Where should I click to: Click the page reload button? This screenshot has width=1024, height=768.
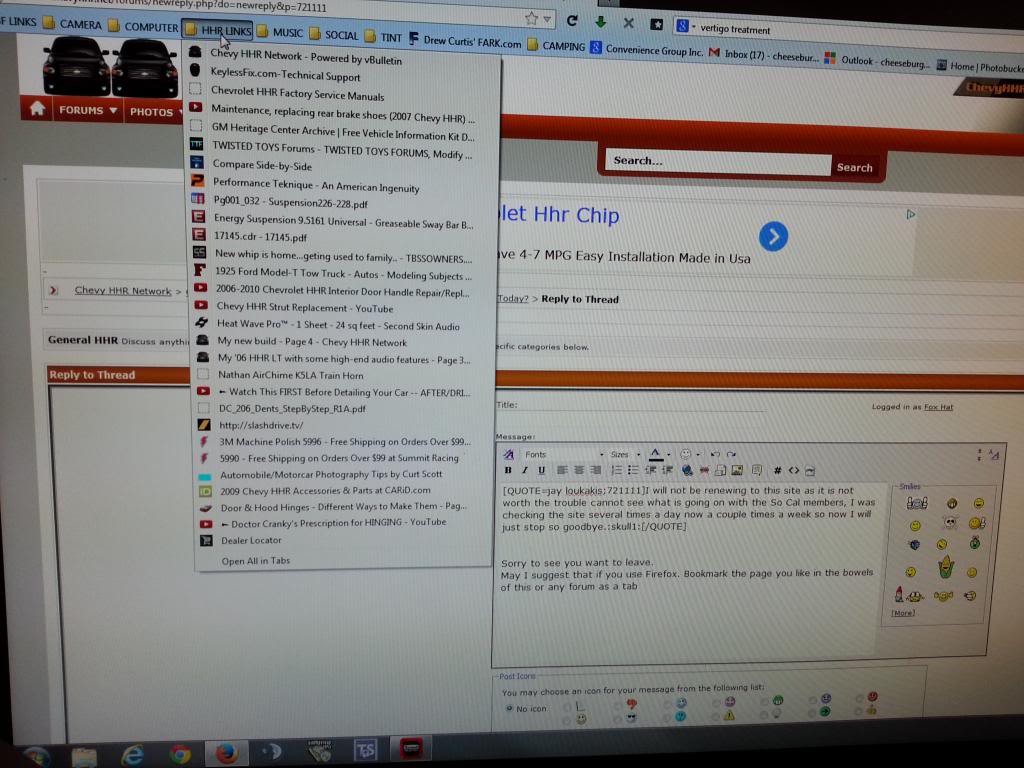(572, 20)
